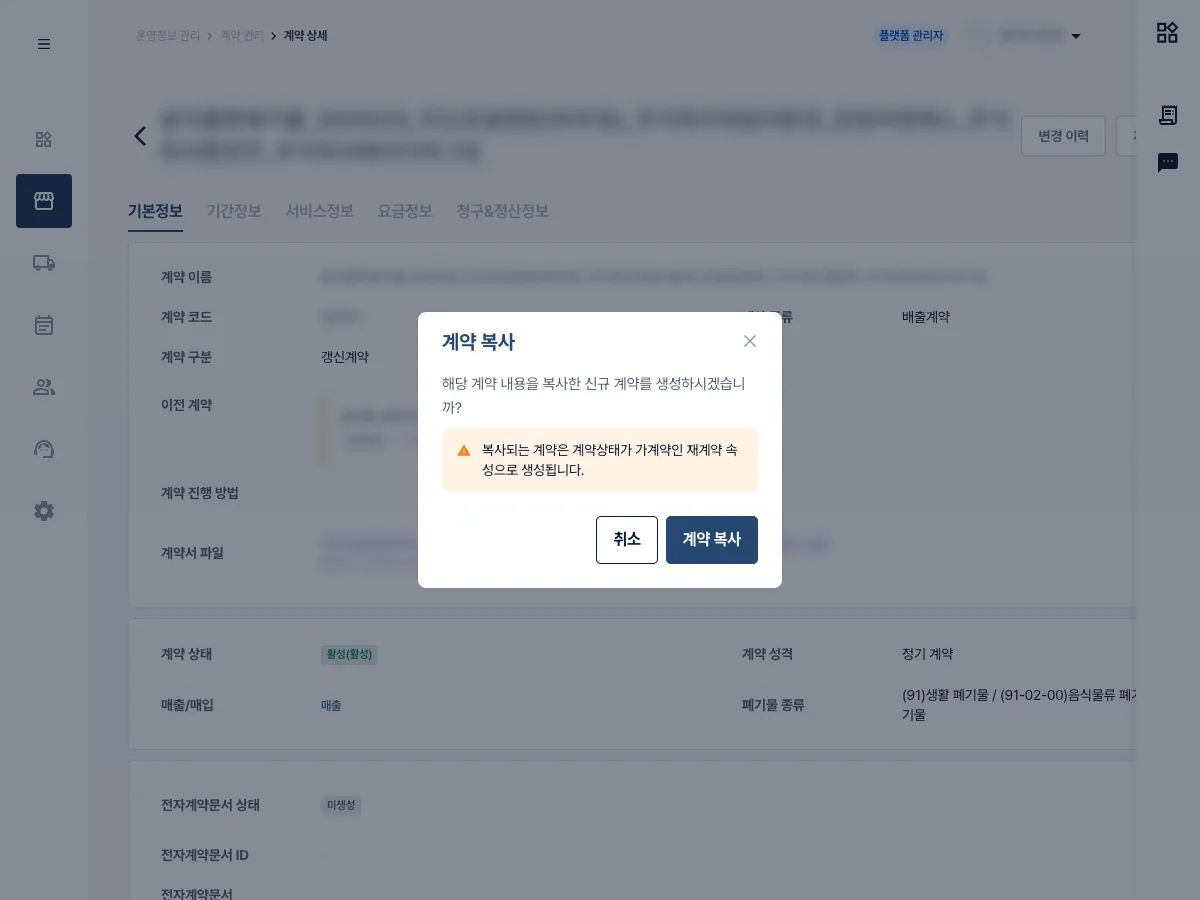
Task: Click the 계약서 파일 label
Action: click(193, 553)
